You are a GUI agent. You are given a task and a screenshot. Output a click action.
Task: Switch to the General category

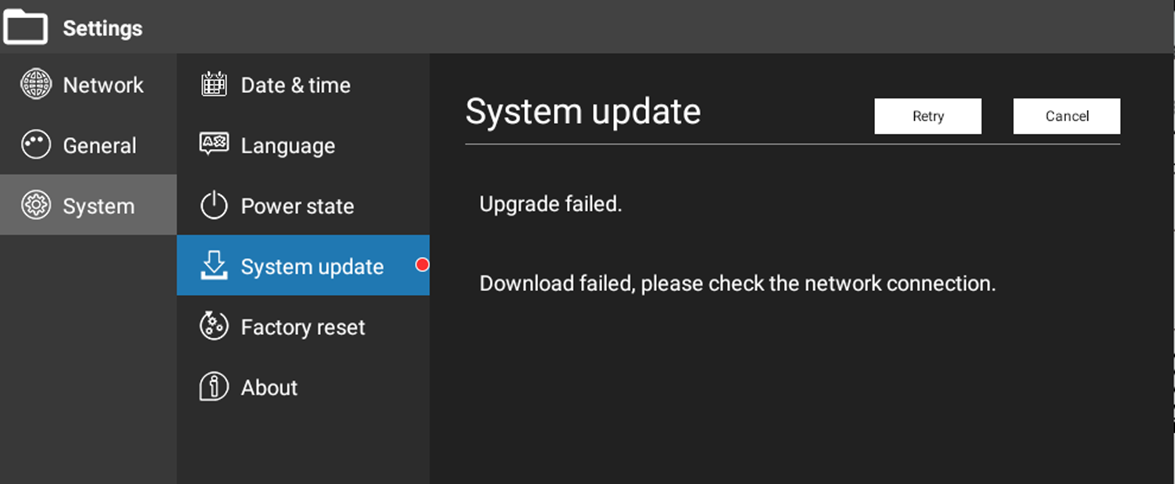click(99, 146)
